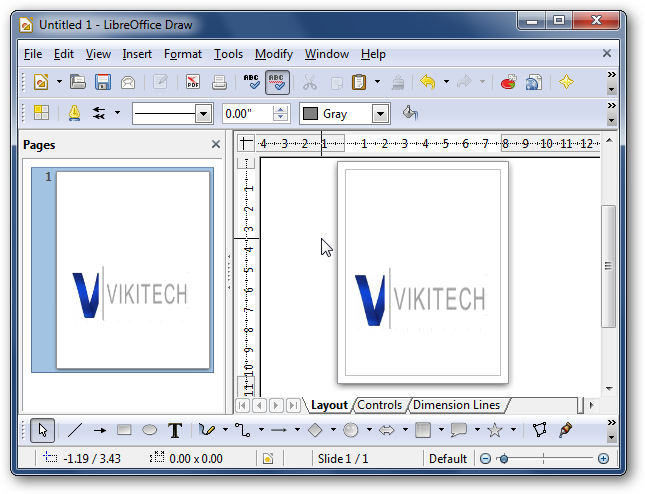
Task: Click the Line highlighter icon
Action: coord(74,113)
